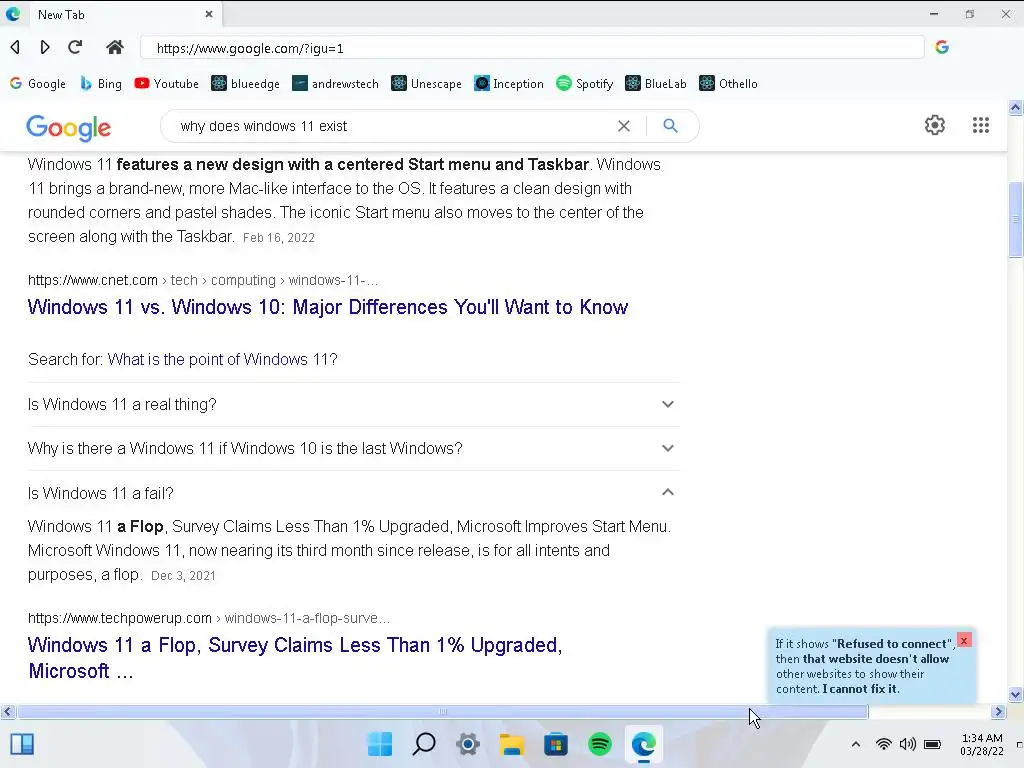The height and width of the screenshot is (768, 1024).
Task: Click the browser address bar
Action: pyautogui.click(x=532, y=48)
